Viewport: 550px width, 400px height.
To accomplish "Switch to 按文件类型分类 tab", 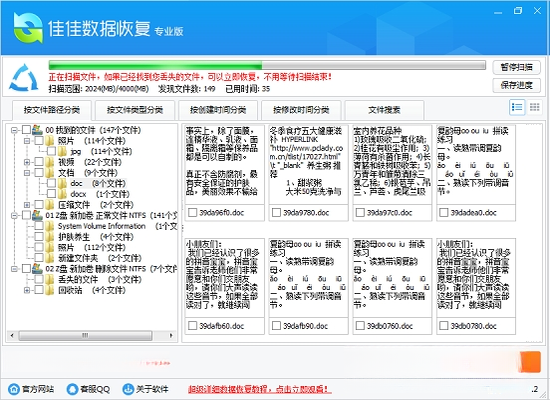I will tap(135, 110).
